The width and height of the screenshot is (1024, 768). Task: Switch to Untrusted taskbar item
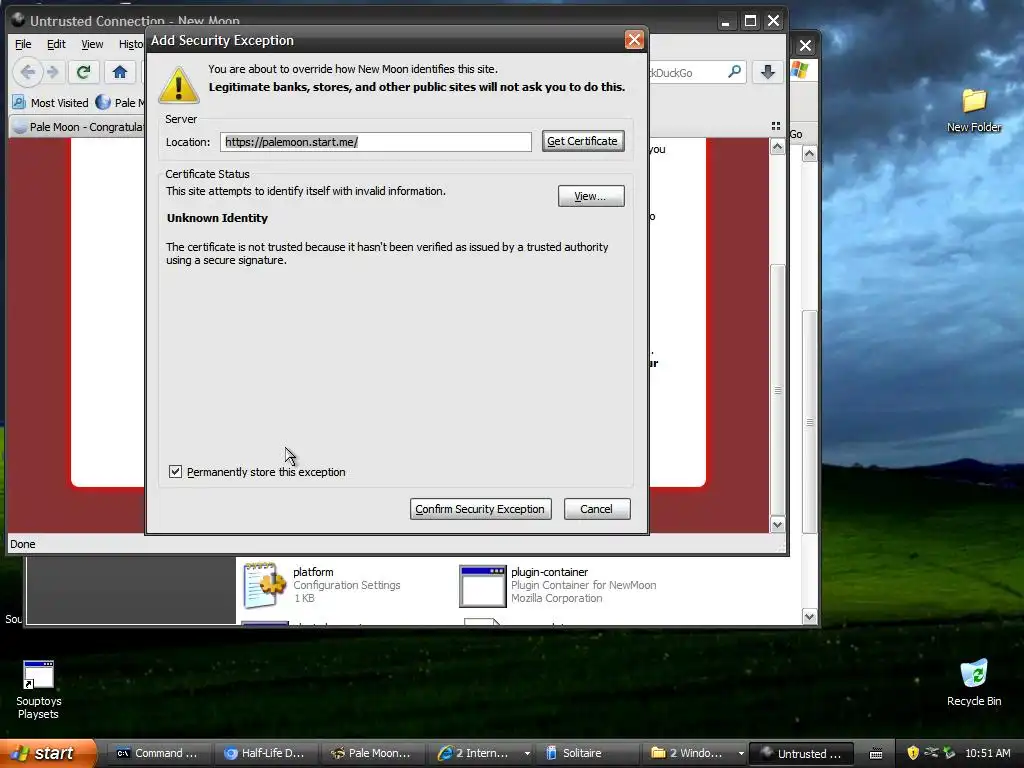(x=802, y=753)
